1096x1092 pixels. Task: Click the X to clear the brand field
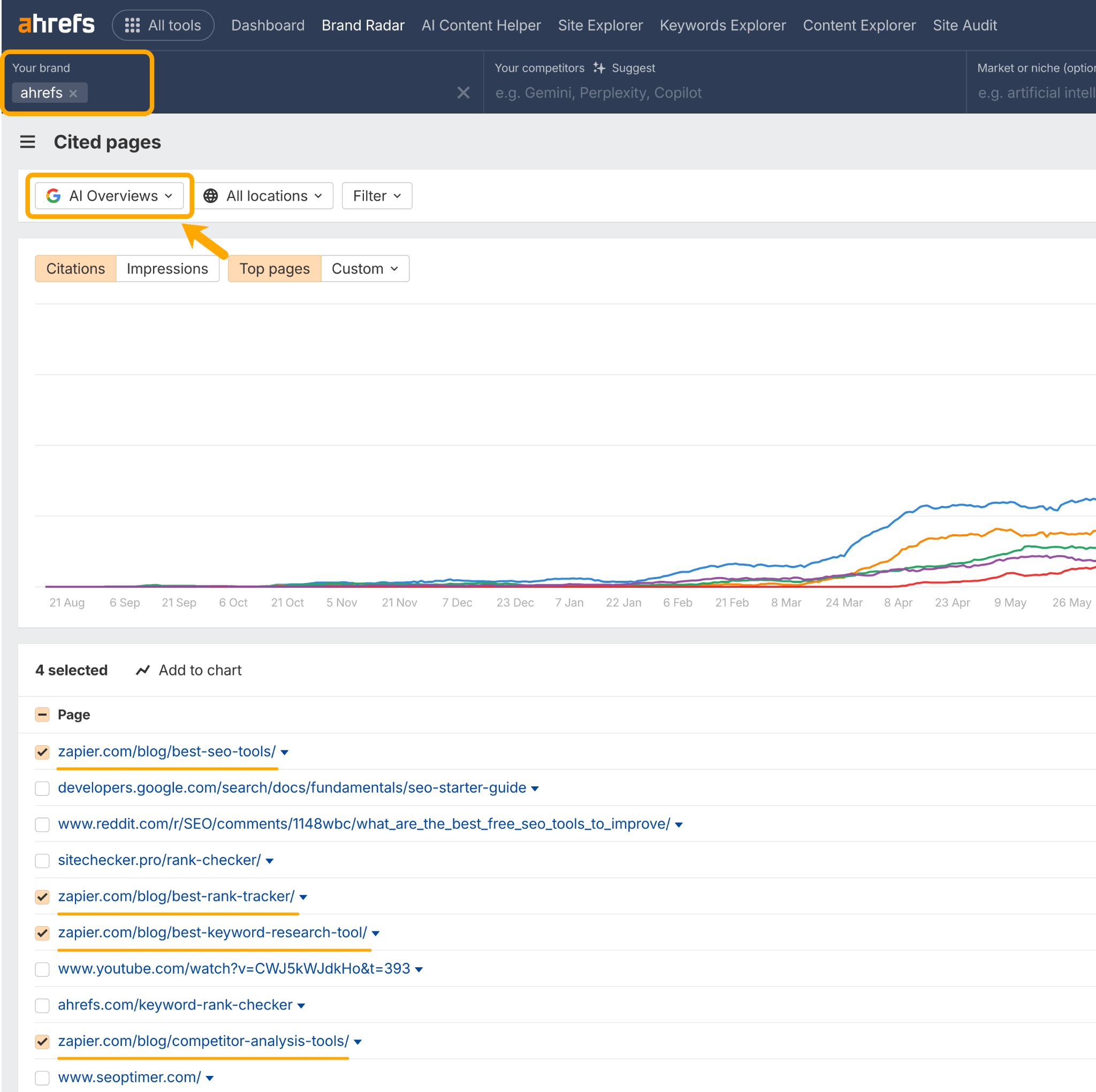click(x=463, y=93)
